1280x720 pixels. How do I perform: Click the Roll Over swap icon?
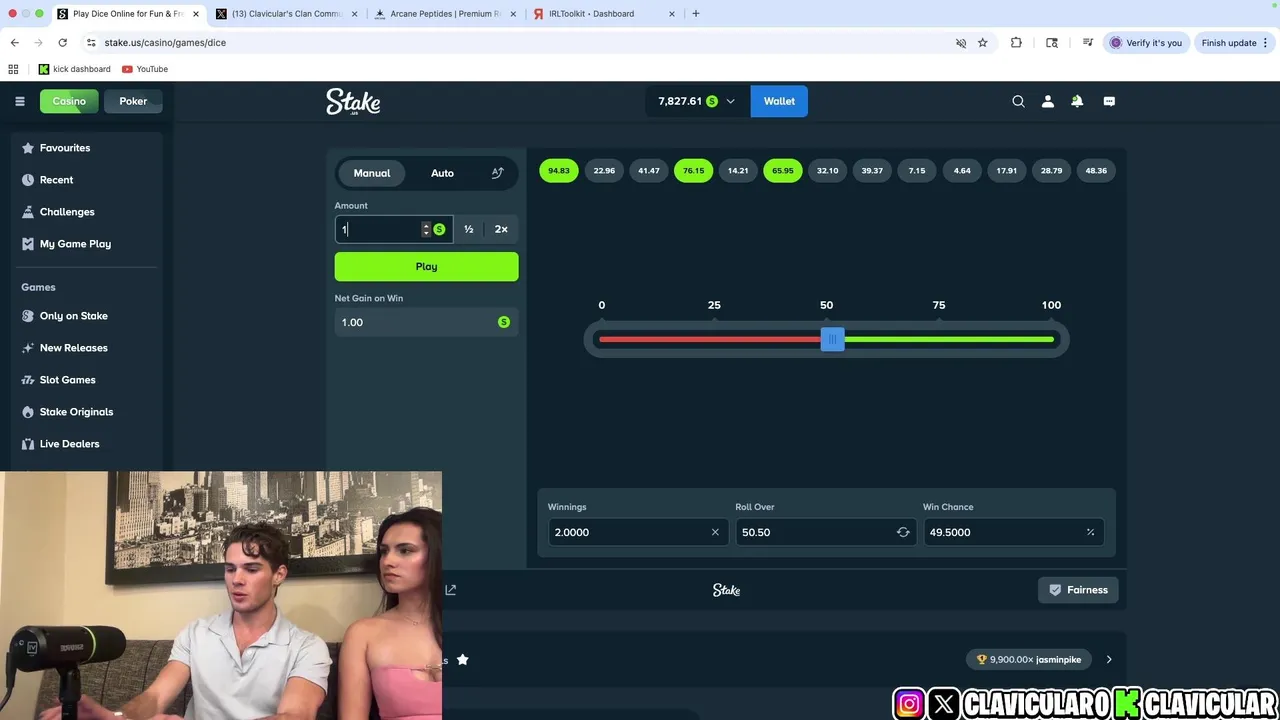(903, 532)
